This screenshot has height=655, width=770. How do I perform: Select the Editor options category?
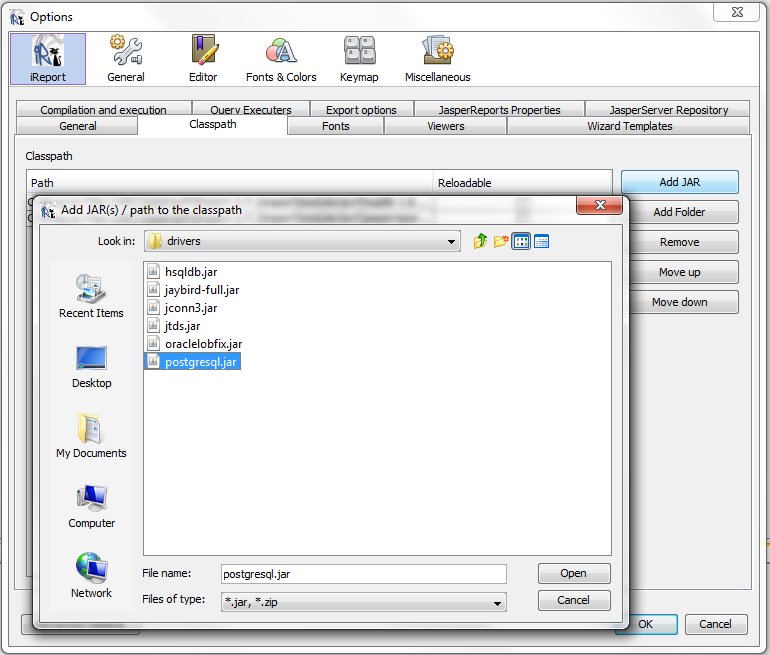[x=203, y=59]
